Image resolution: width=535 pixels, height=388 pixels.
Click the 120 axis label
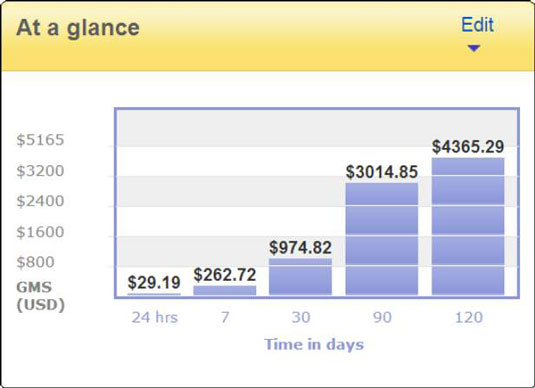469,317
